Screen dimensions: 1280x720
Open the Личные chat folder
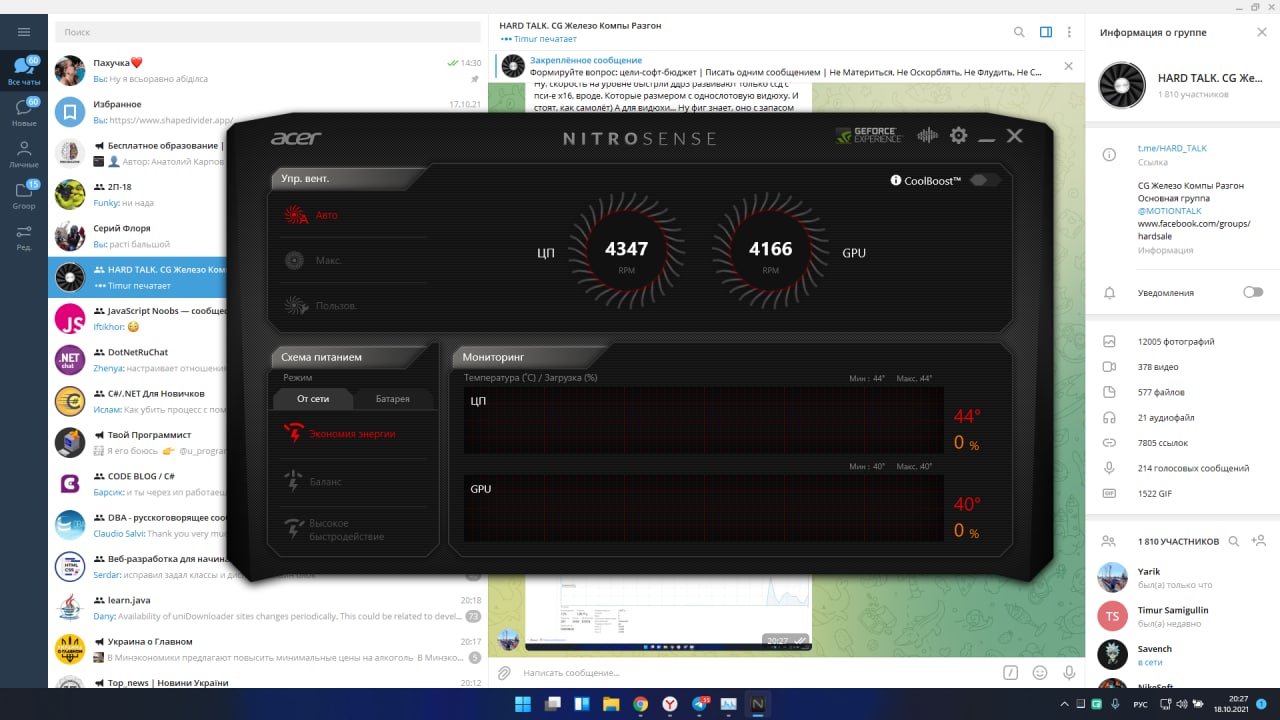click(24, 154)
